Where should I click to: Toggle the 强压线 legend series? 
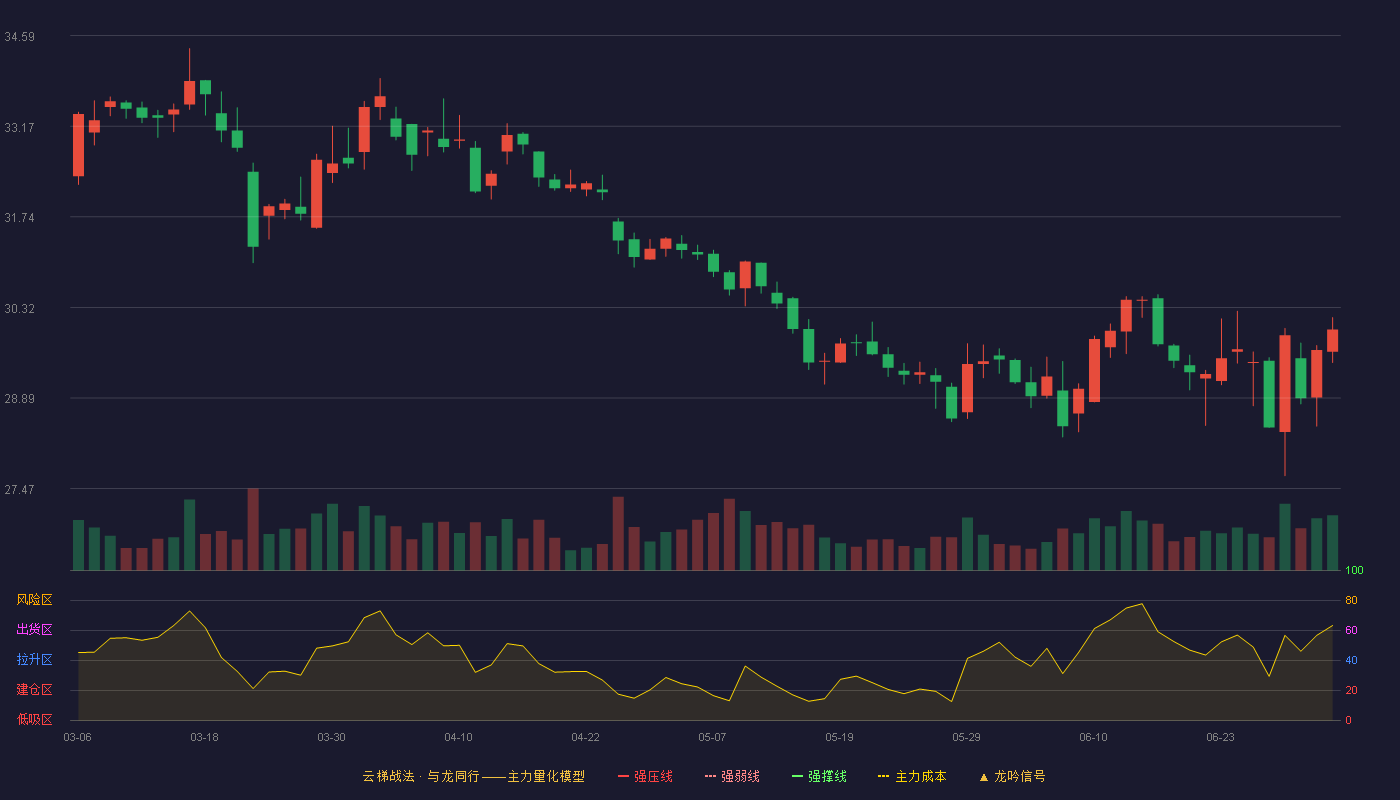click(645, 776)
